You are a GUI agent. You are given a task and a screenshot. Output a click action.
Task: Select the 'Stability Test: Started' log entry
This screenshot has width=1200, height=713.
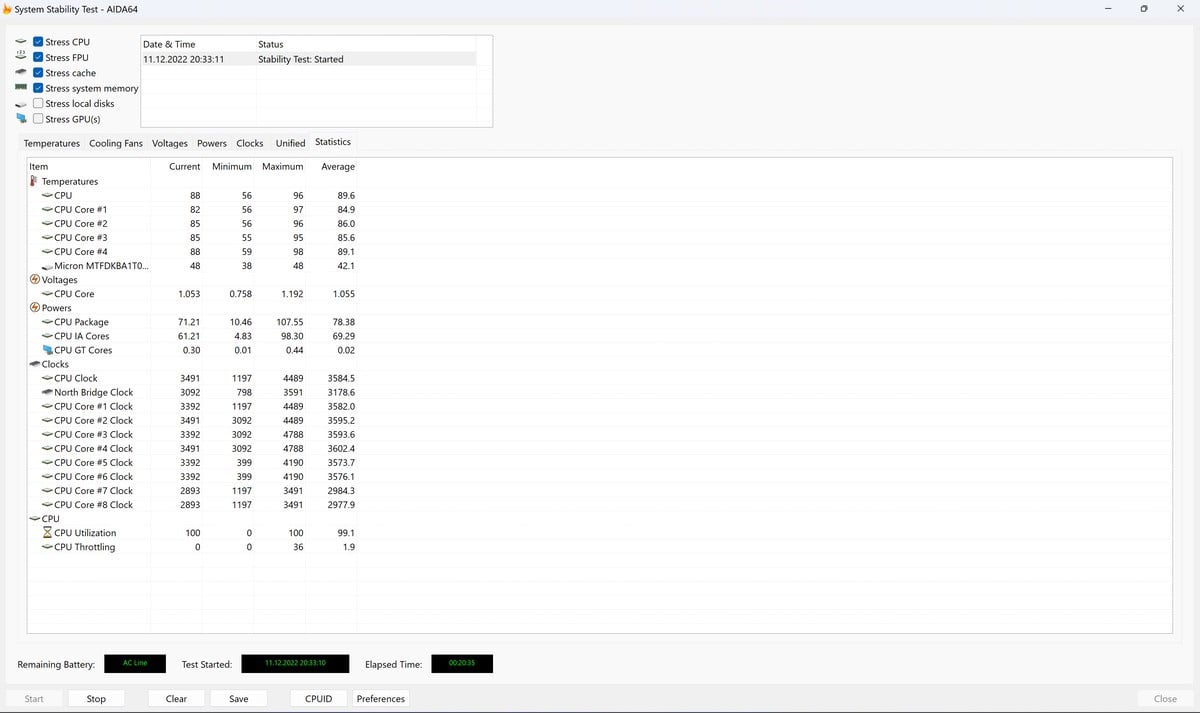(x=308, y=59)
